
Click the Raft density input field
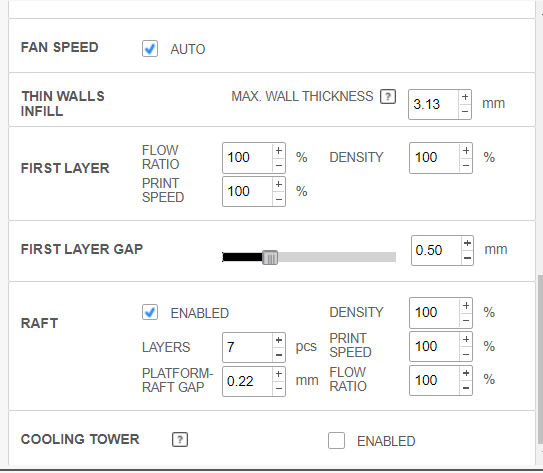click(435, 313)
